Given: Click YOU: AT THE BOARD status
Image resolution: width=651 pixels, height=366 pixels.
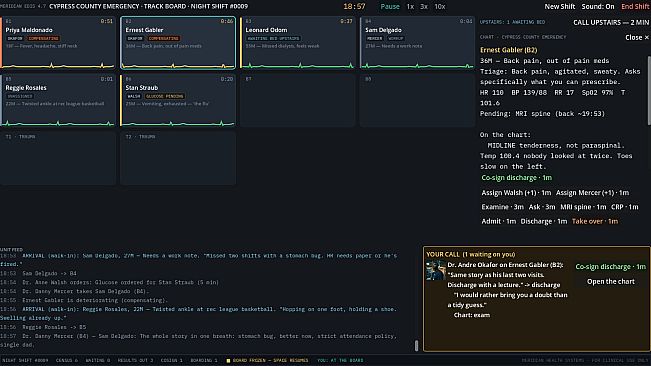Looking at the screenshot, I should click(x=340, y=361).
